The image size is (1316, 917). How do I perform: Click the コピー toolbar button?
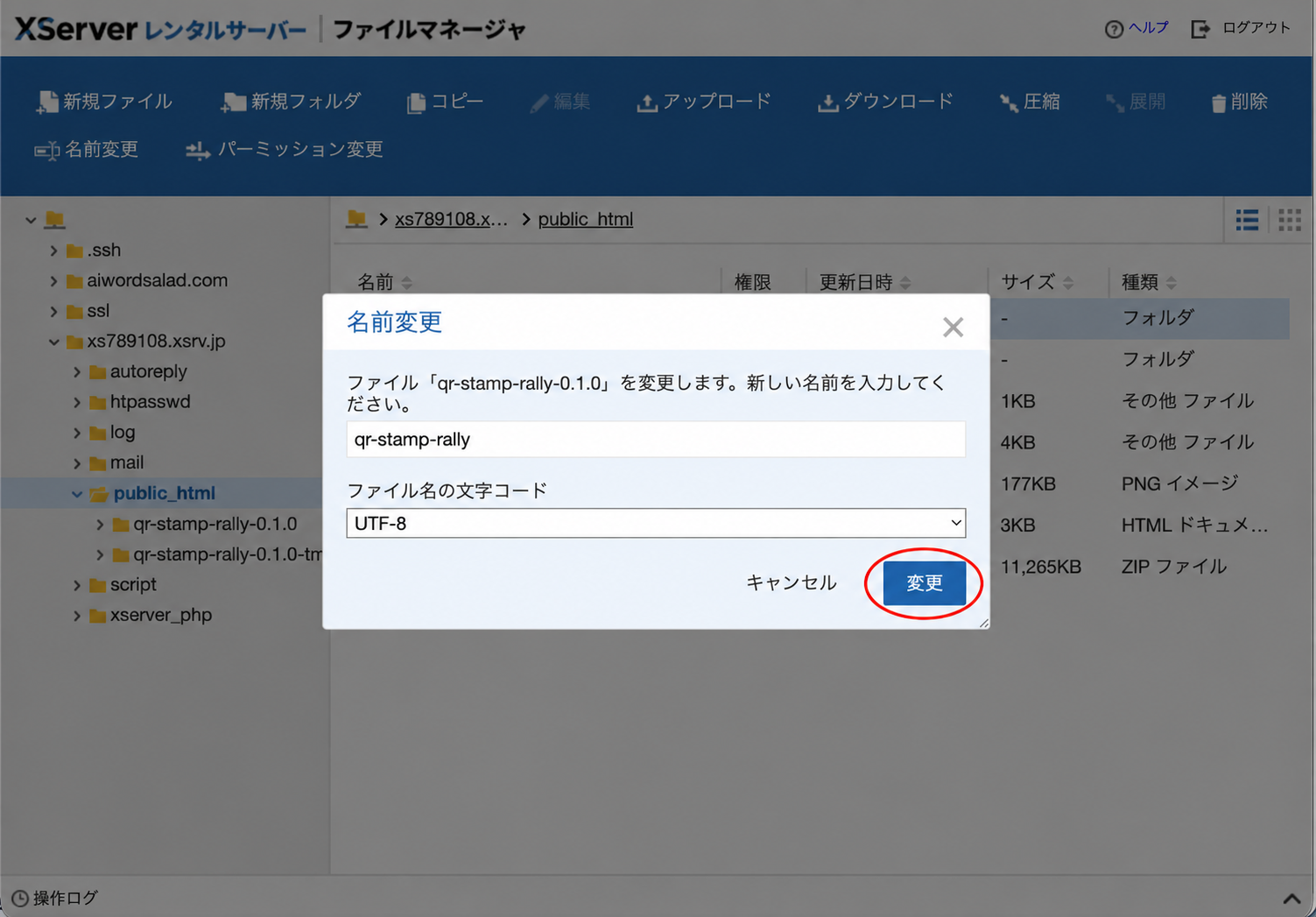[445, 102]
